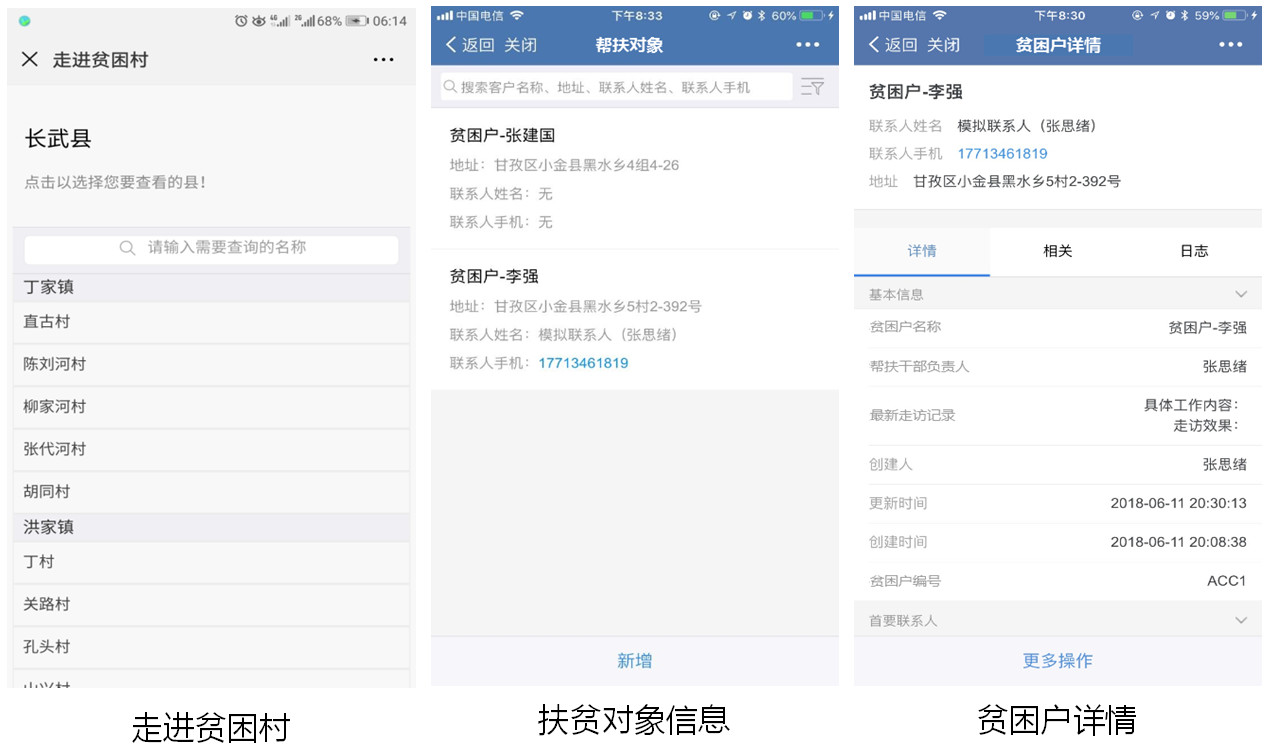Tap the 洪家镇 town header

[x=211, y=527]
